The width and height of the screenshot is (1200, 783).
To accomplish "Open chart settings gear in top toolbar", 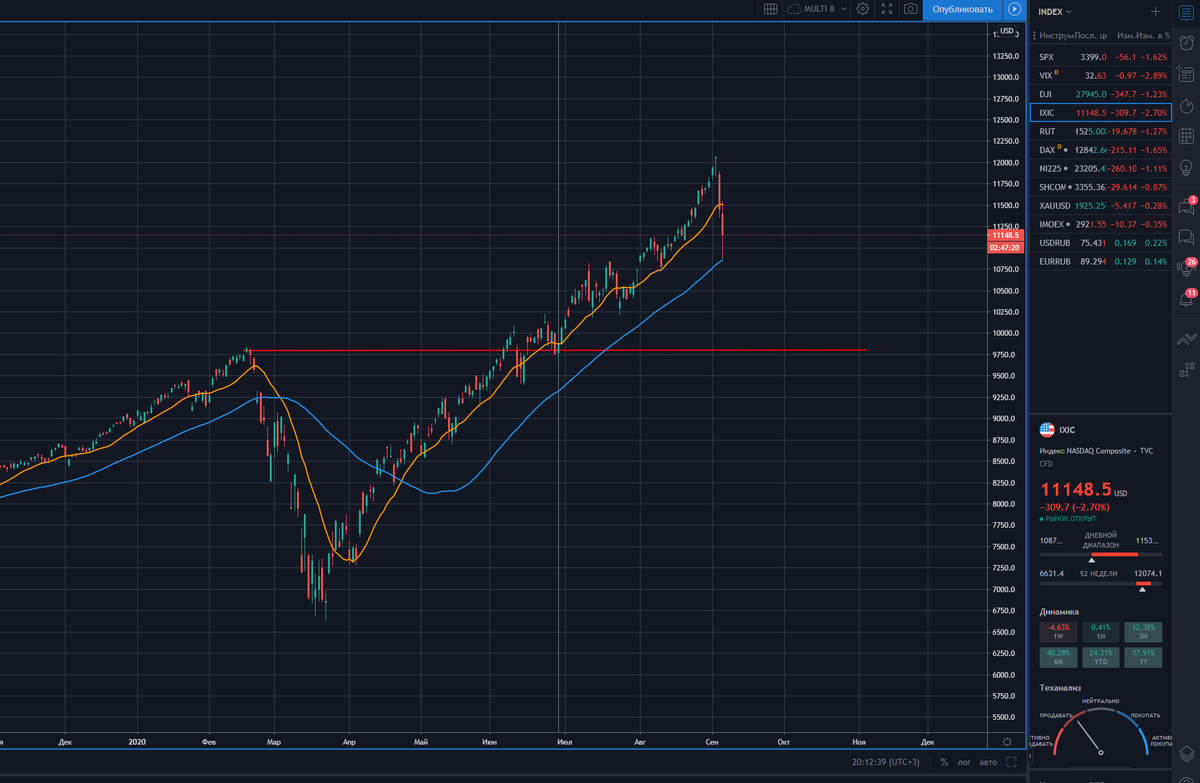I will pyautogui.click(x=862, y=9).
